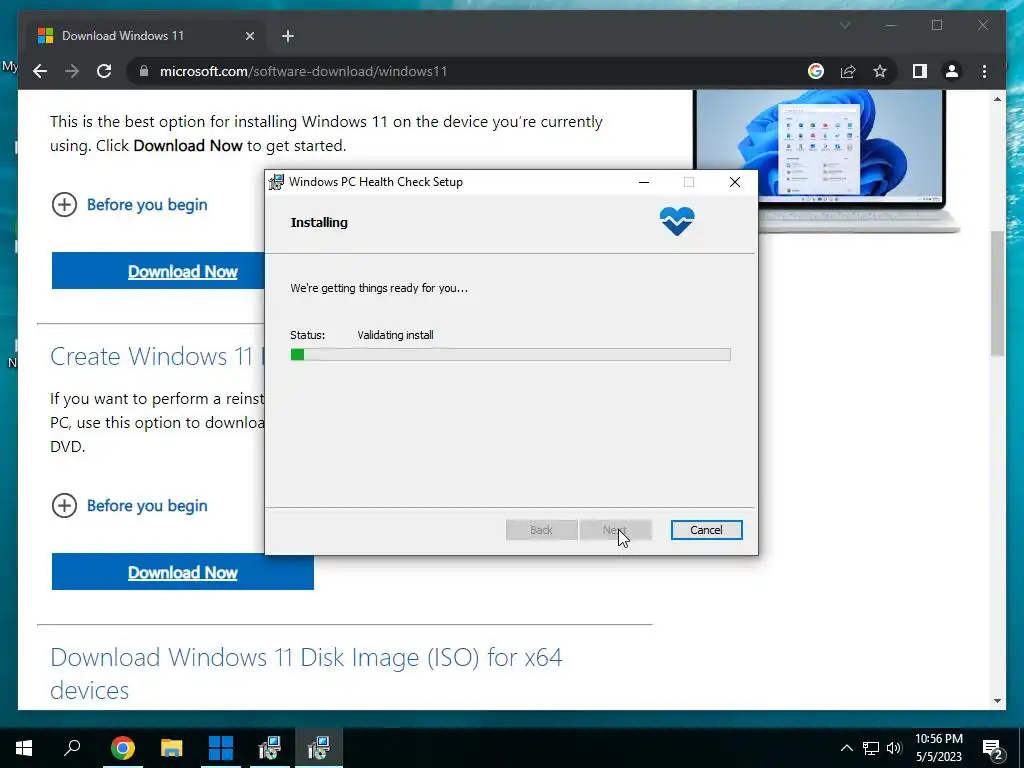Open Chrome three-dot menu
This screenshot has height=768, width=1024.
(984, 71)
